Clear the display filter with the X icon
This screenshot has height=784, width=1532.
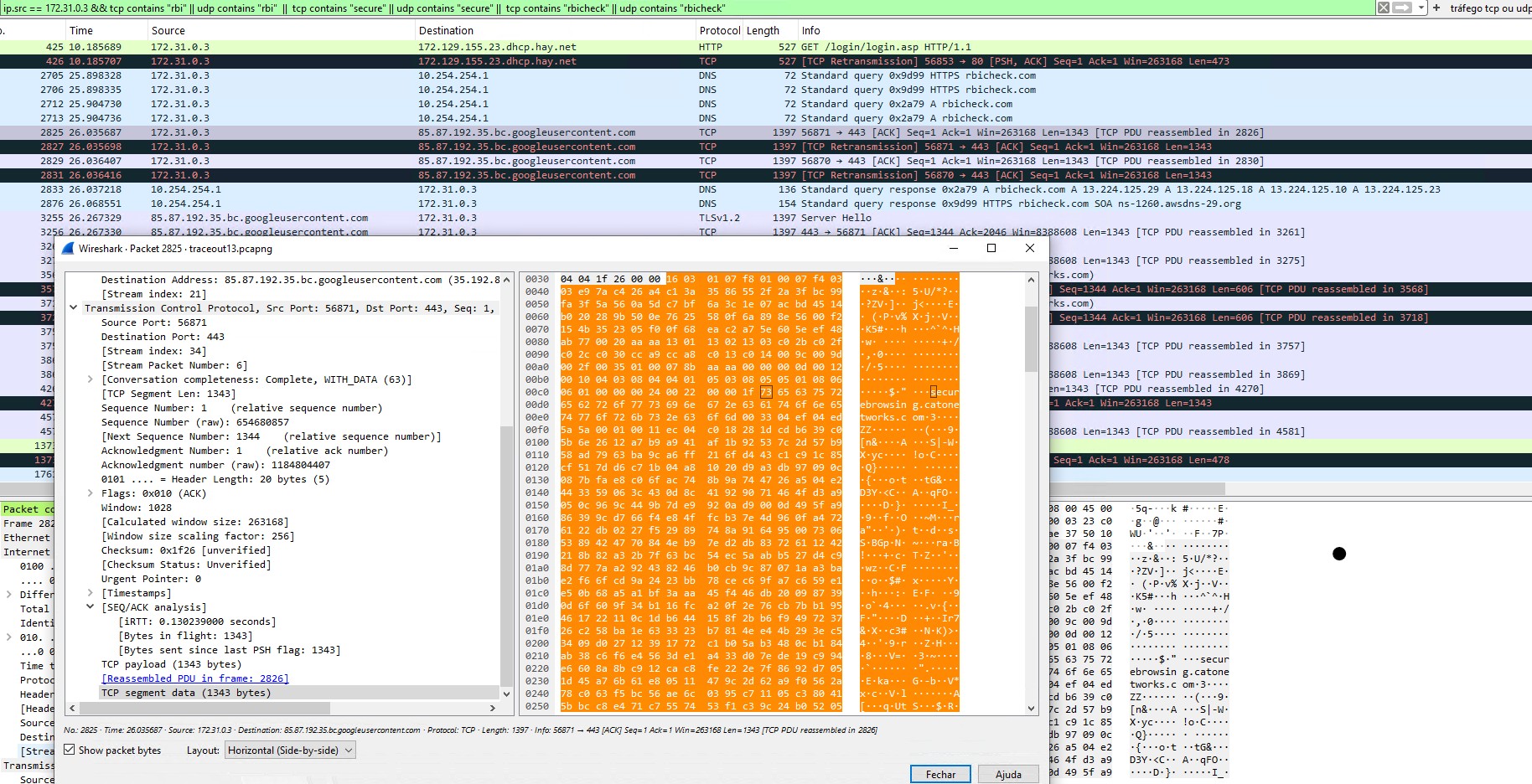1384,8
